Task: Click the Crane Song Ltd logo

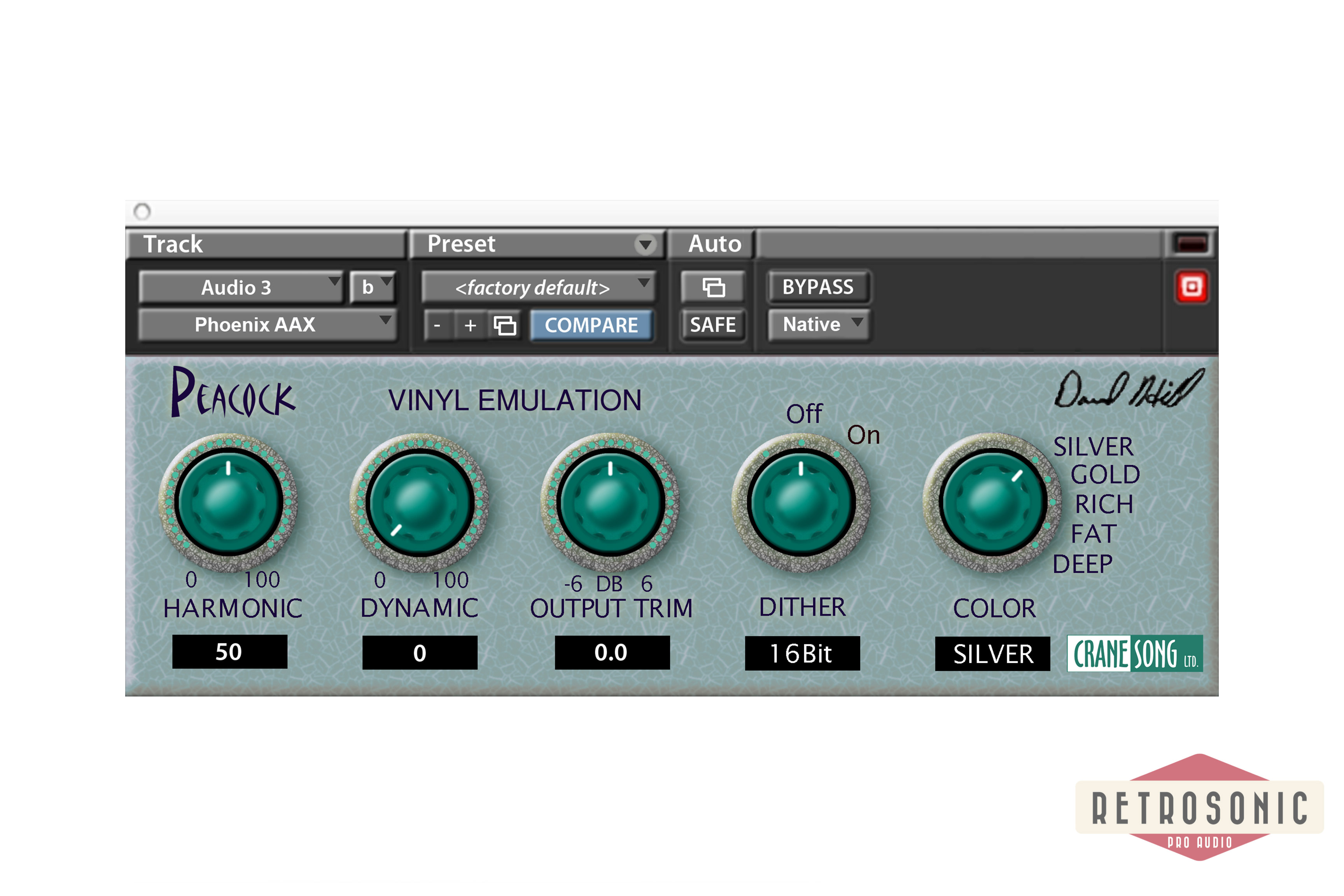Action: click(x=1135, y=653)
